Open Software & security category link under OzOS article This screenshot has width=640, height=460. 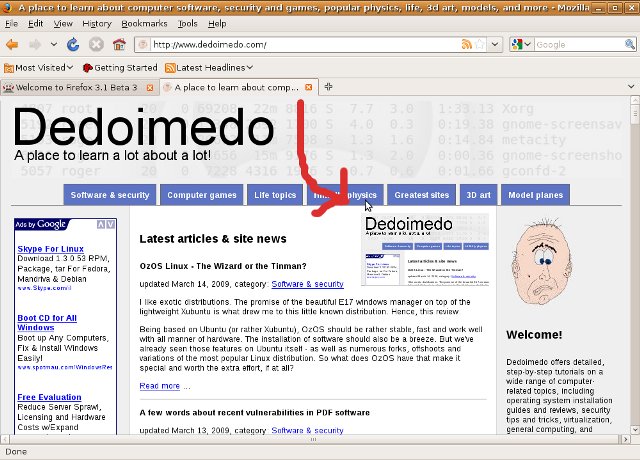coord(307,284)
